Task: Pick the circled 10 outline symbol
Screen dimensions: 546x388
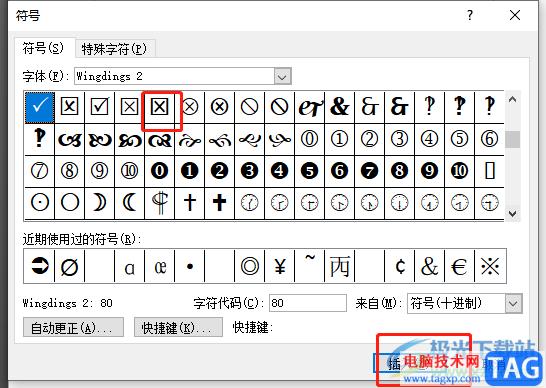Action: [x=130, y=171]
